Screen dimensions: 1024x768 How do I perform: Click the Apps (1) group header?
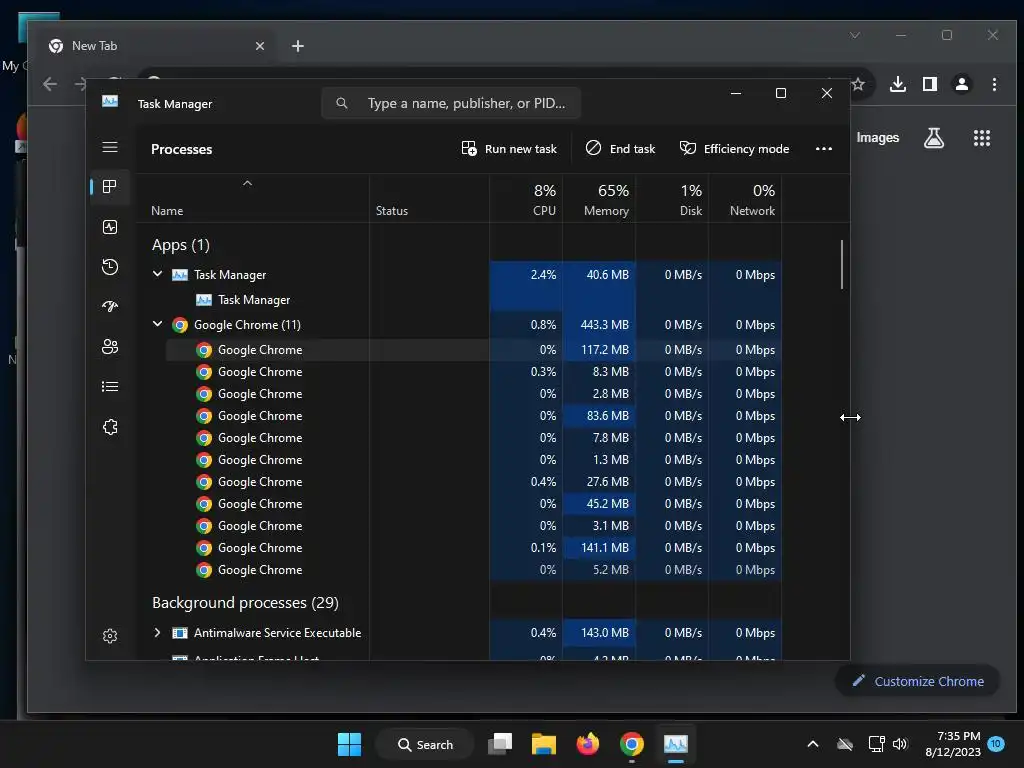(x=181, y=245)
